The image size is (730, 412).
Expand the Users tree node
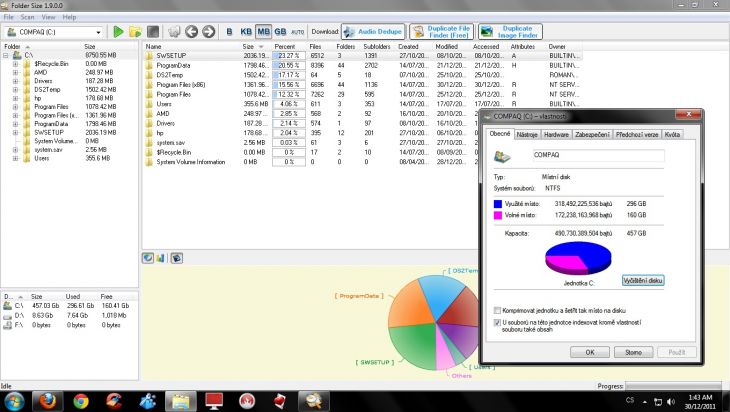(x=15, y=158)
